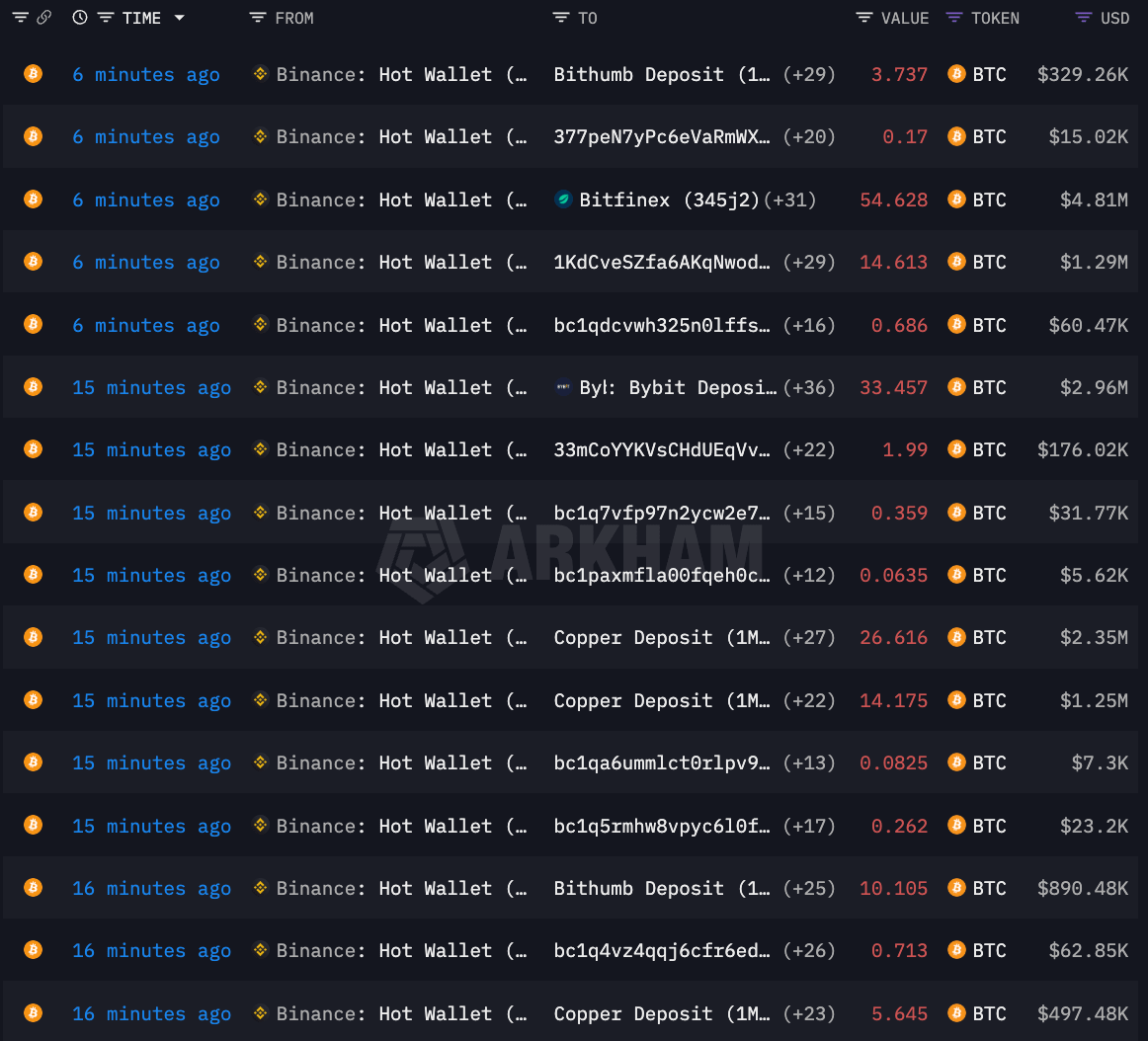Click the $23.2K USD amount
The image size is (1148, 1041).
[x=1094, y=826]
